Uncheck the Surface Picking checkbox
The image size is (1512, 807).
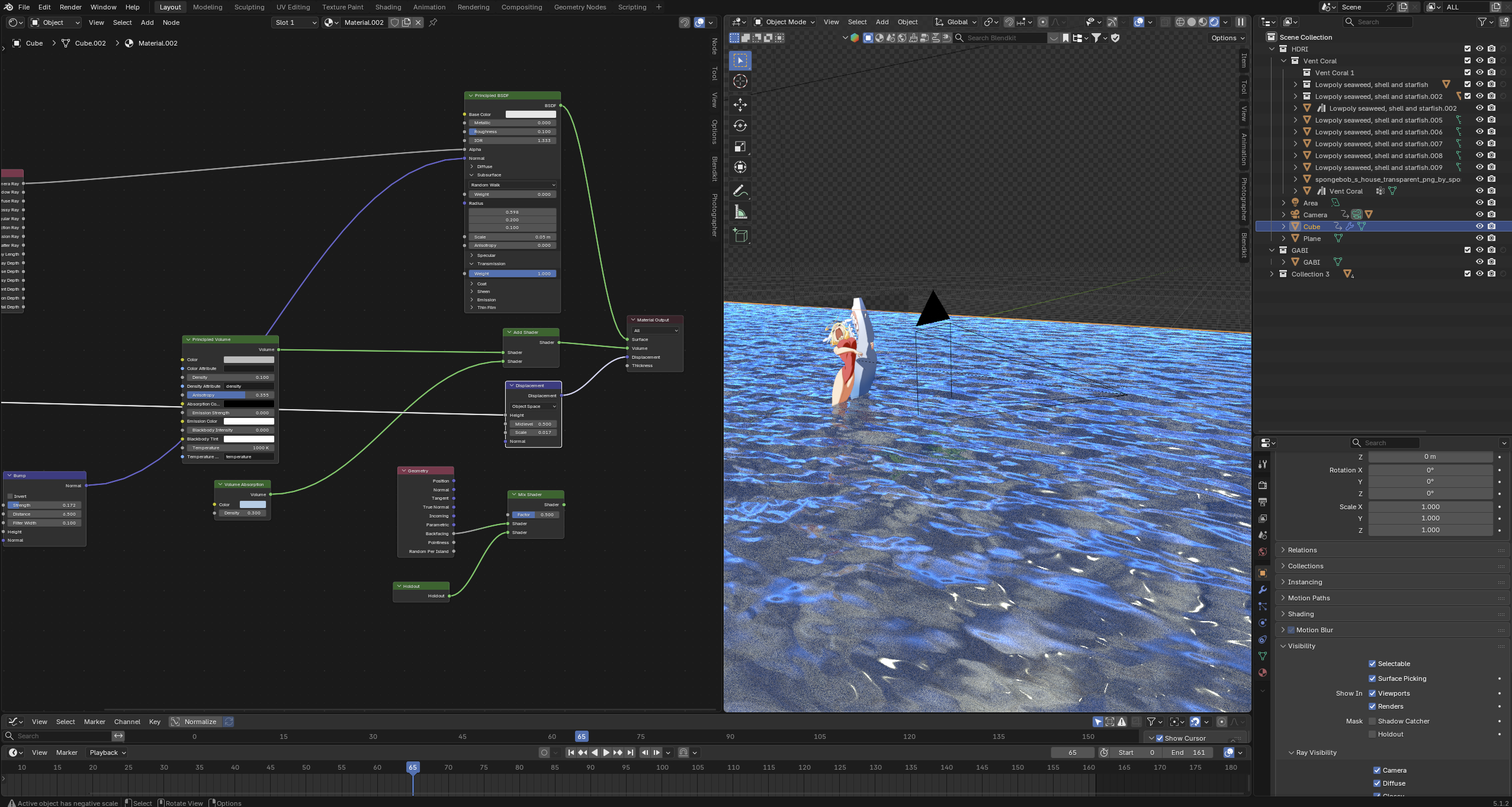(x=1372, y=679)
